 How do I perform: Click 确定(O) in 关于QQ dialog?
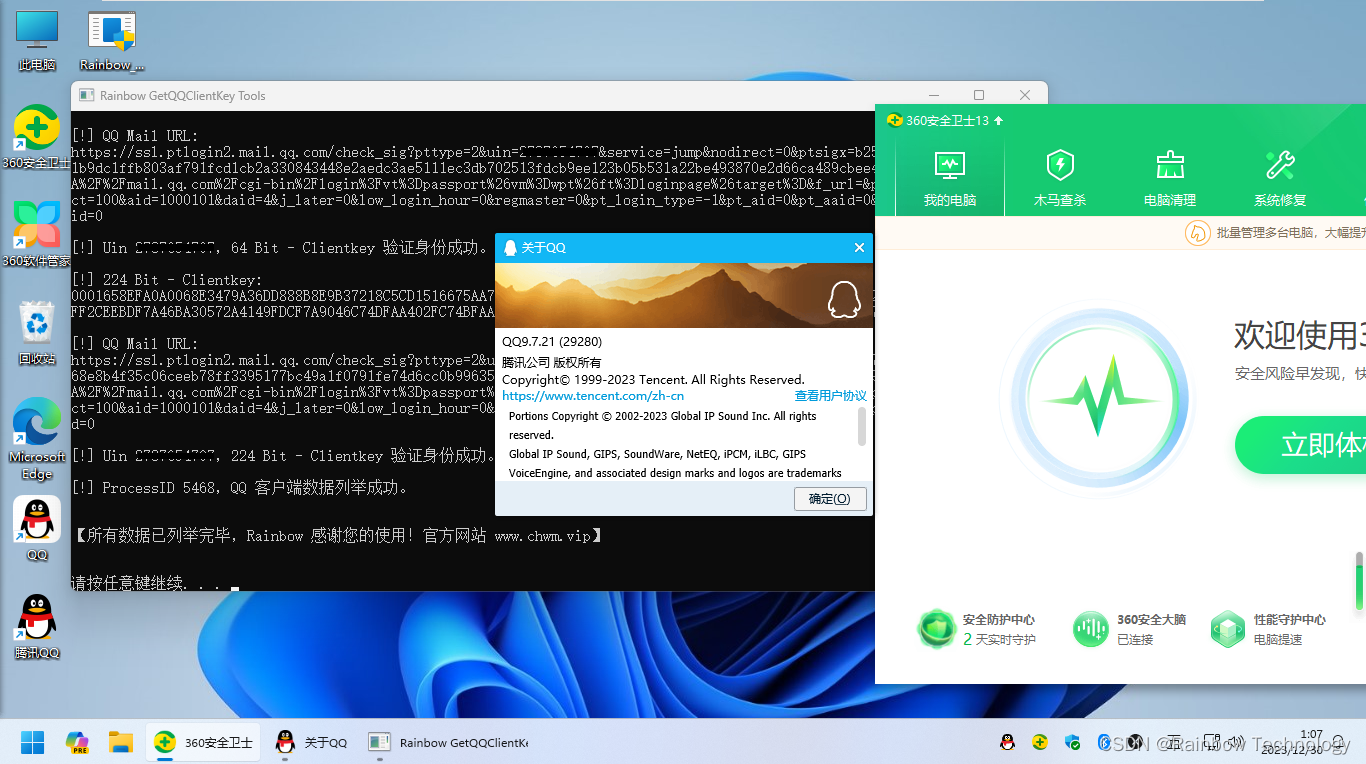tap(830, 498)
